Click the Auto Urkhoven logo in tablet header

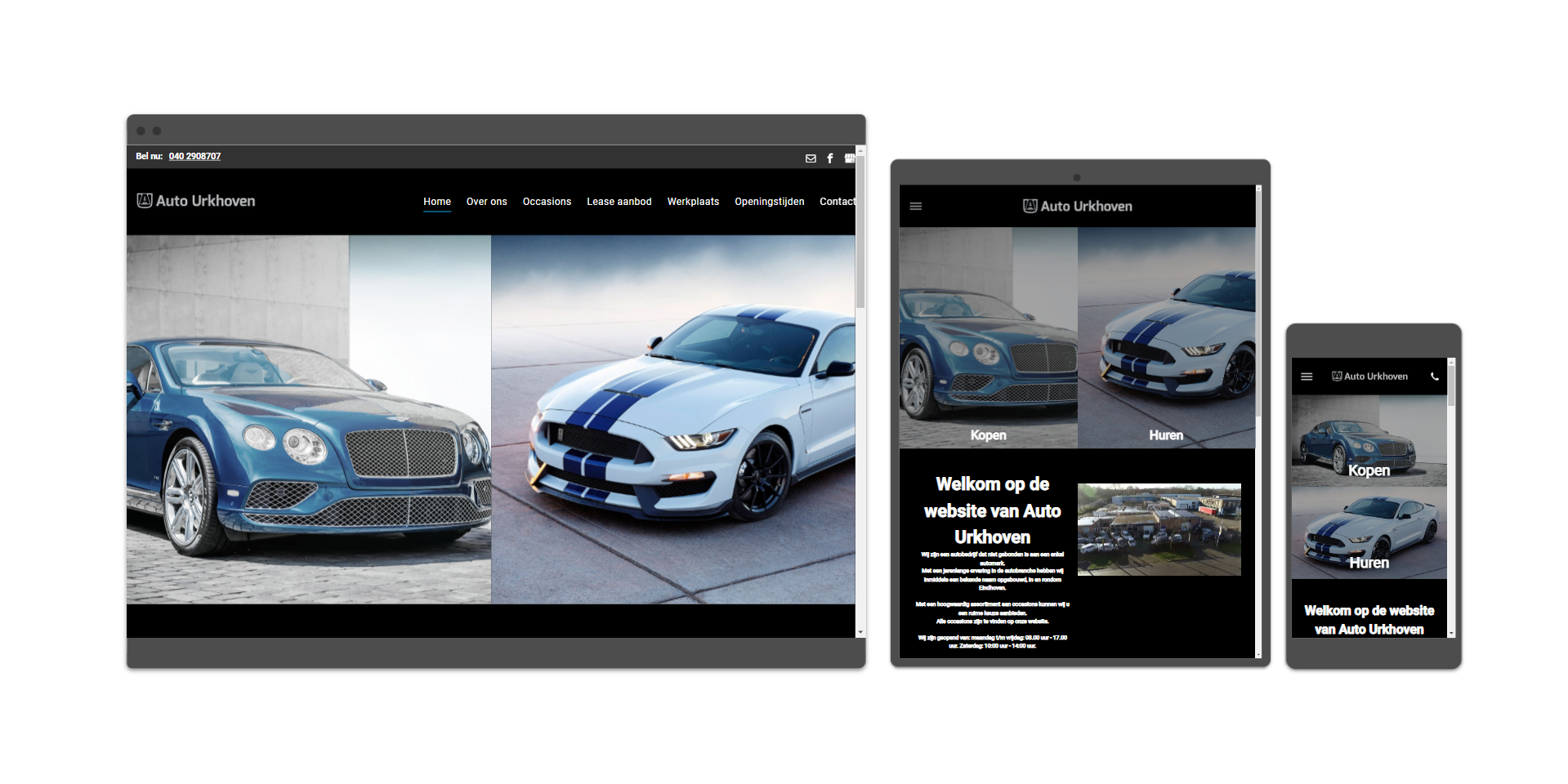1078,207
